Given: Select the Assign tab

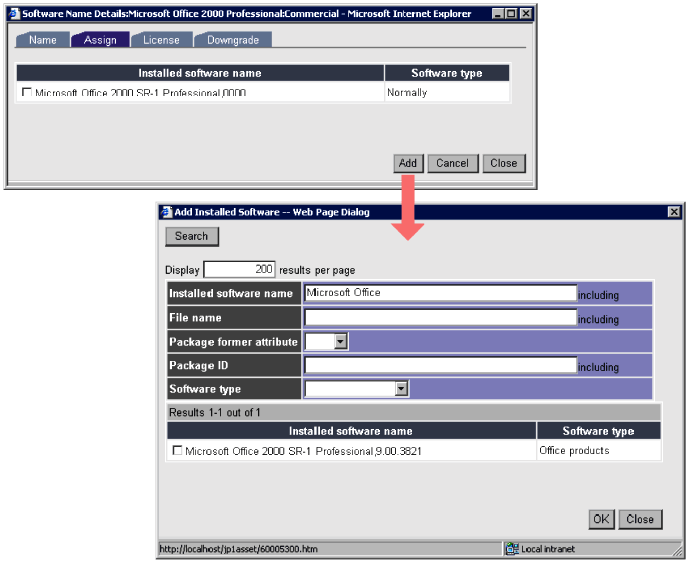Looking at the screenshot, I should tap(100, 40).
